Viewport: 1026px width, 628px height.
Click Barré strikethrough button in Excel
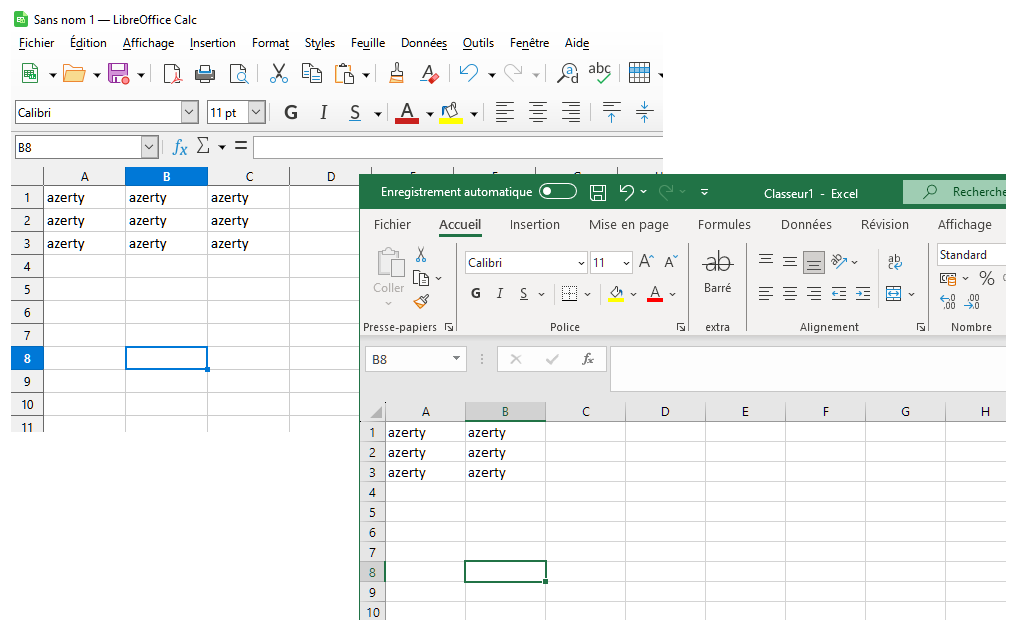tap(717, 271)
